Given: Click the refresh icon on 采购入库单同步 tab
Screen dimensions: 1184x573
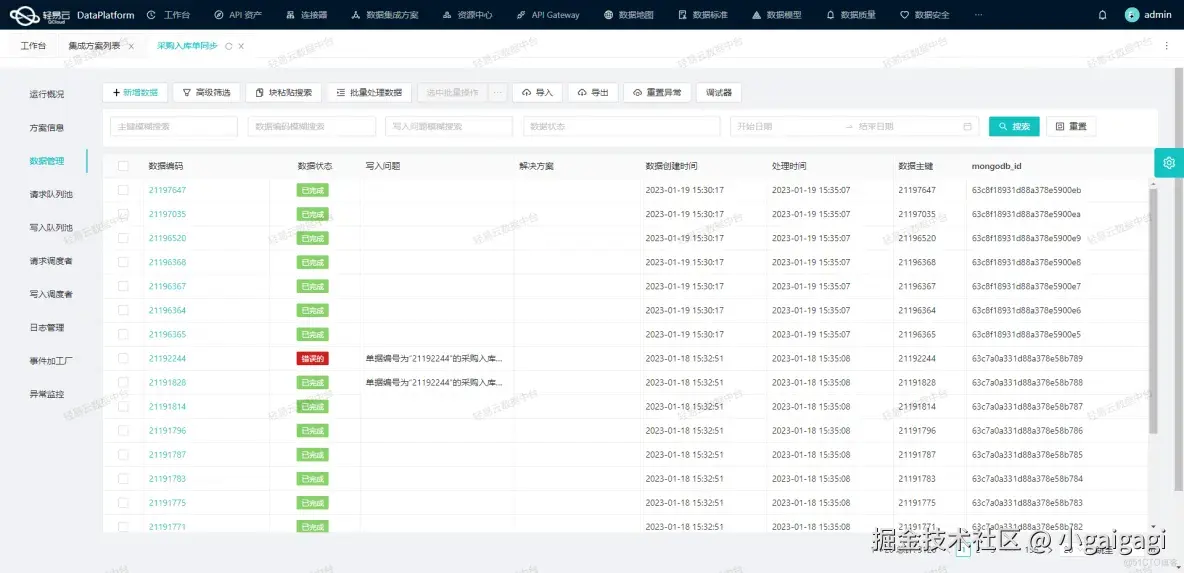Looking at the screenshot, I should point(229,46).
